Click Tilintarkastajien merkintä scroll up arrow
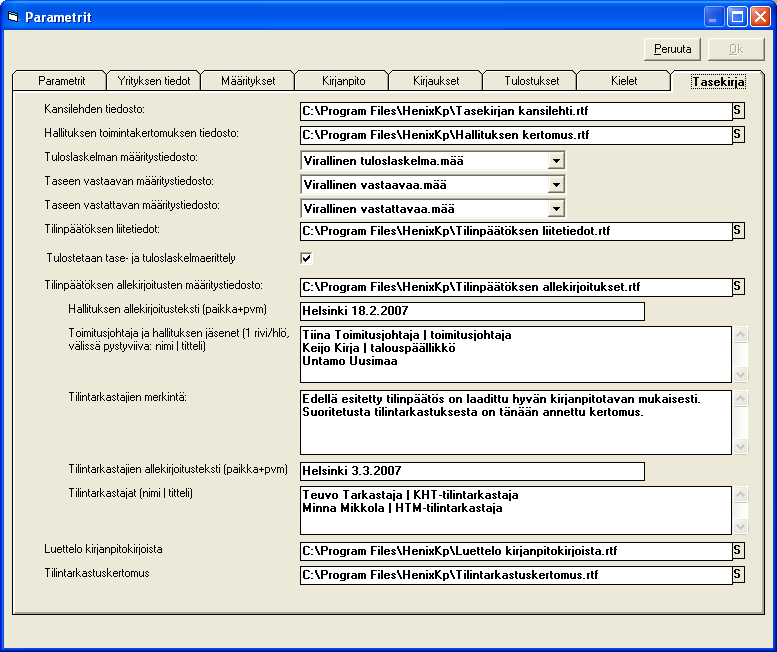The height and width of the screenshot is (652, 777). 740,398
